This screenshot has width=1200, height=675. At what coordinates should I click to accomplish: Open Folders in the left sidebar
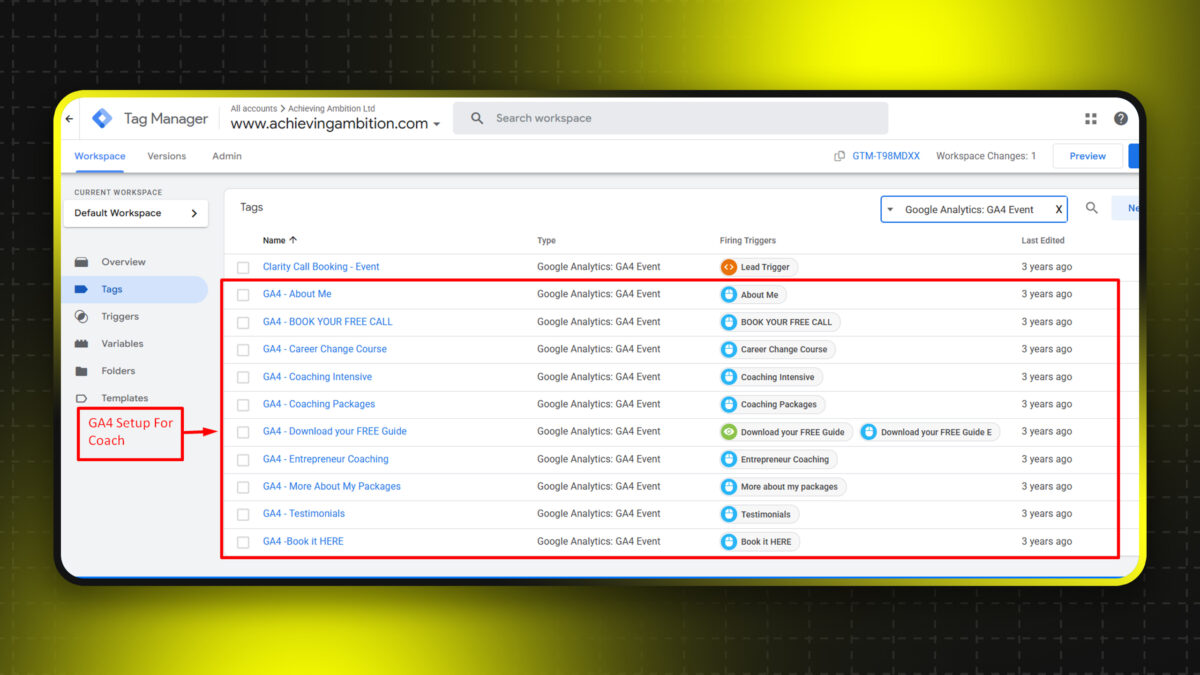[118, 371]
